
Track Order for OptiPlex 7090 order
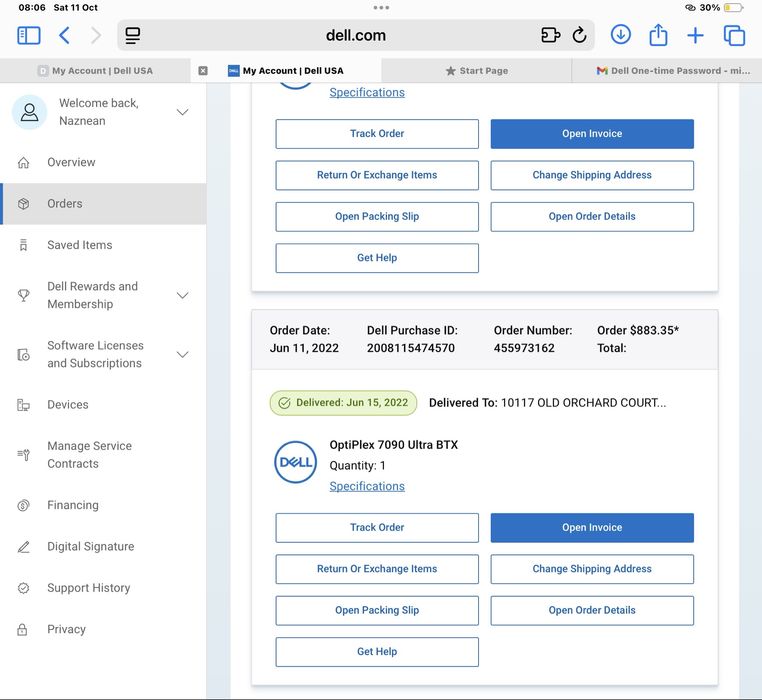(x=377, y=527)
